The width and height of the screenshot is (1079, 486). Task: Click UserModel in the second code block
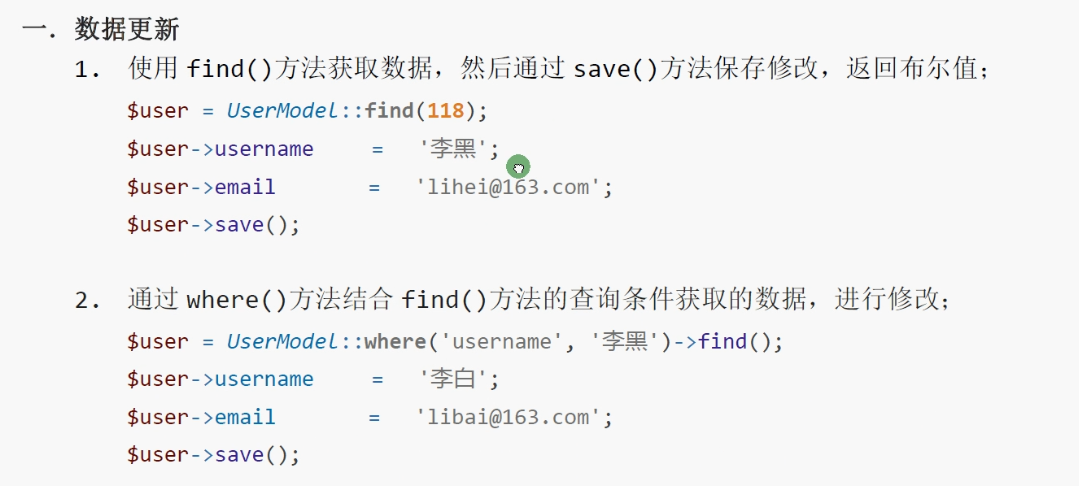click(284, 342)
